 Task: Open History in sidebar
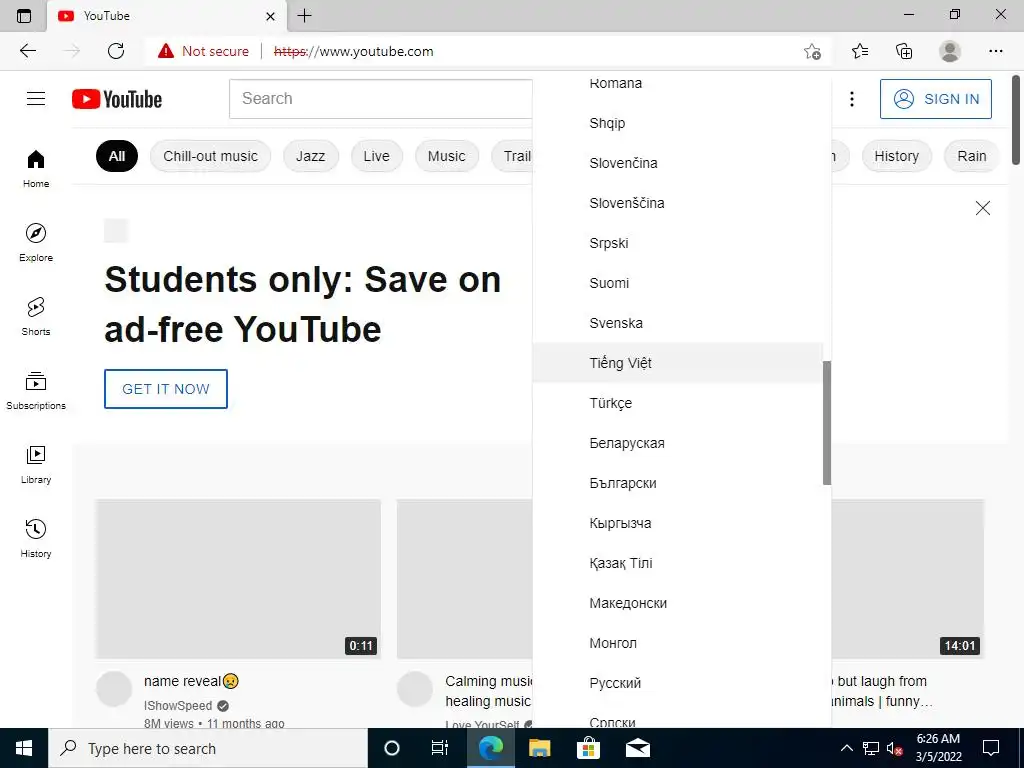[36, 537]
